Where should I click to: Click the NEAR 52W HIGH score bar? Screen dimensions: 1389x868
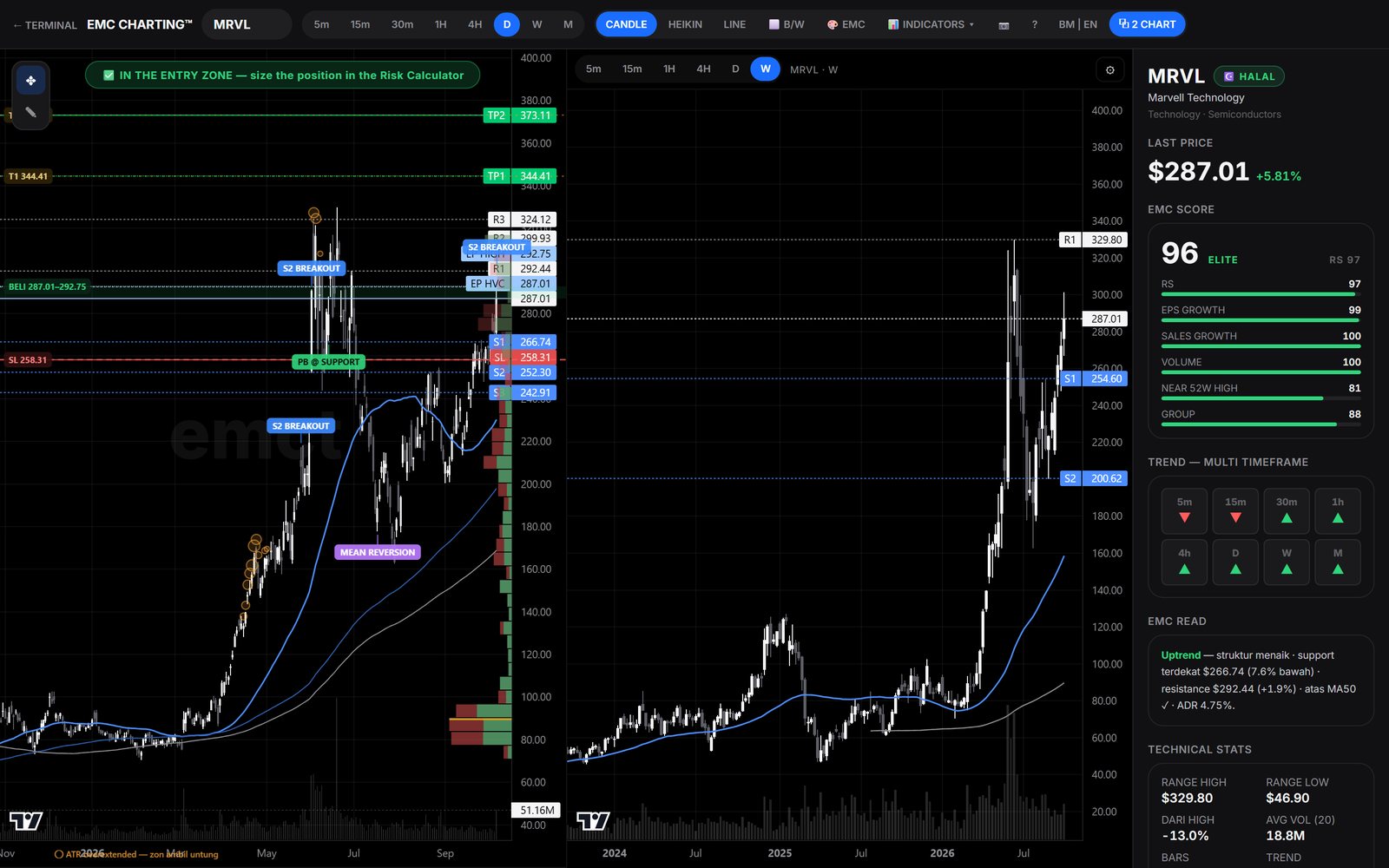tap(1261, 398)
